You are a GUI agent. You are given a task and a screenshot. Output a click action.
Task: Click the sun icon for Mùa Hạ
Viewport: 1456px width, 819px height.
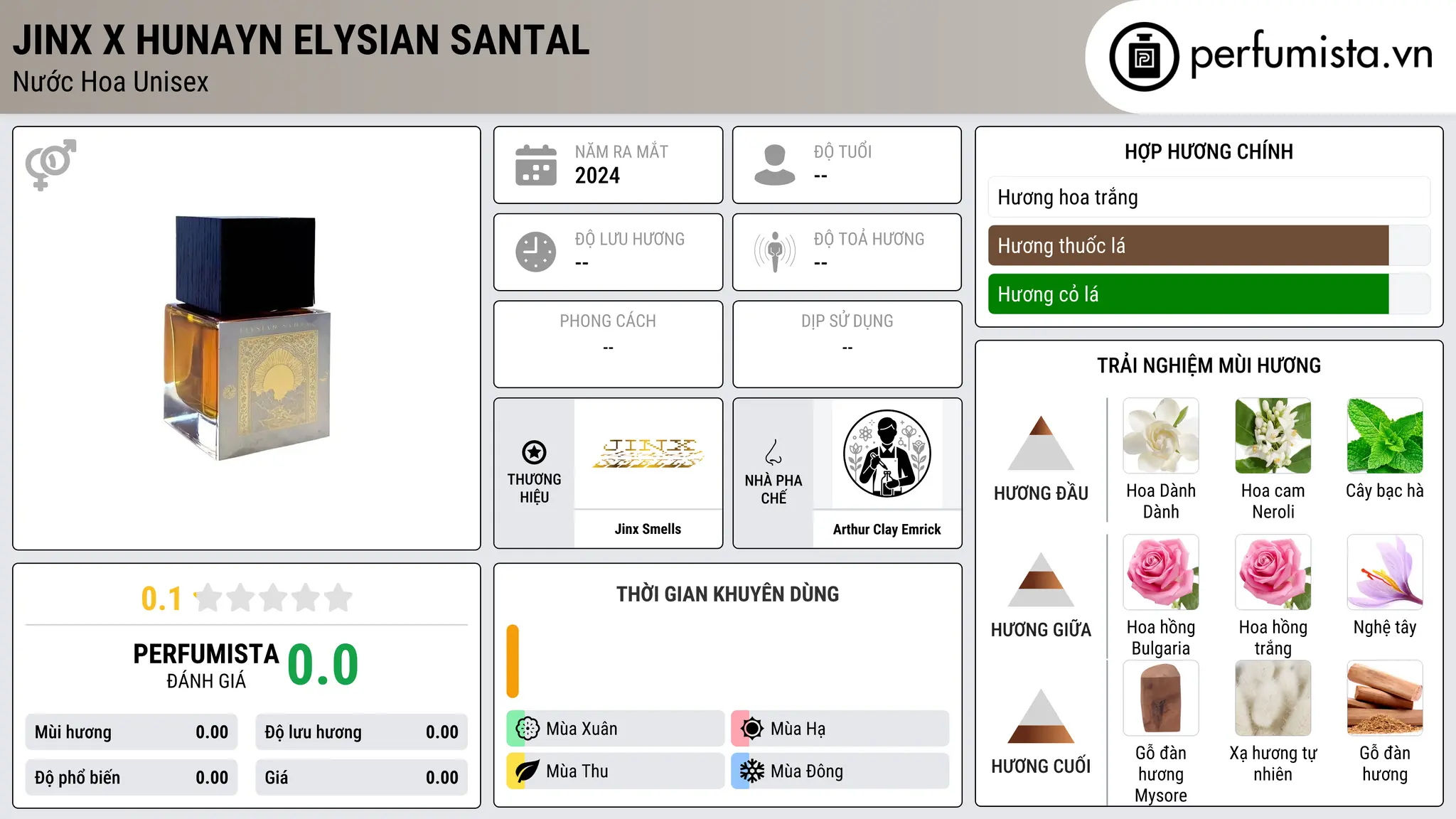click(752, 729)
